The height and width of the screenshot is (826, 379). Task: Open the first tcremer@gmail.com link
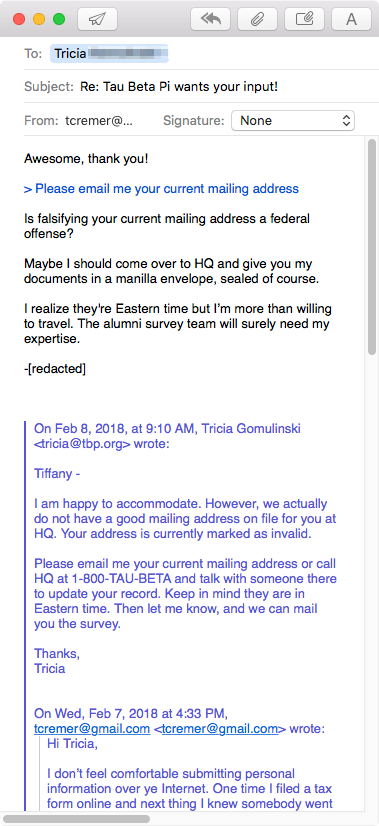point(92,729)
